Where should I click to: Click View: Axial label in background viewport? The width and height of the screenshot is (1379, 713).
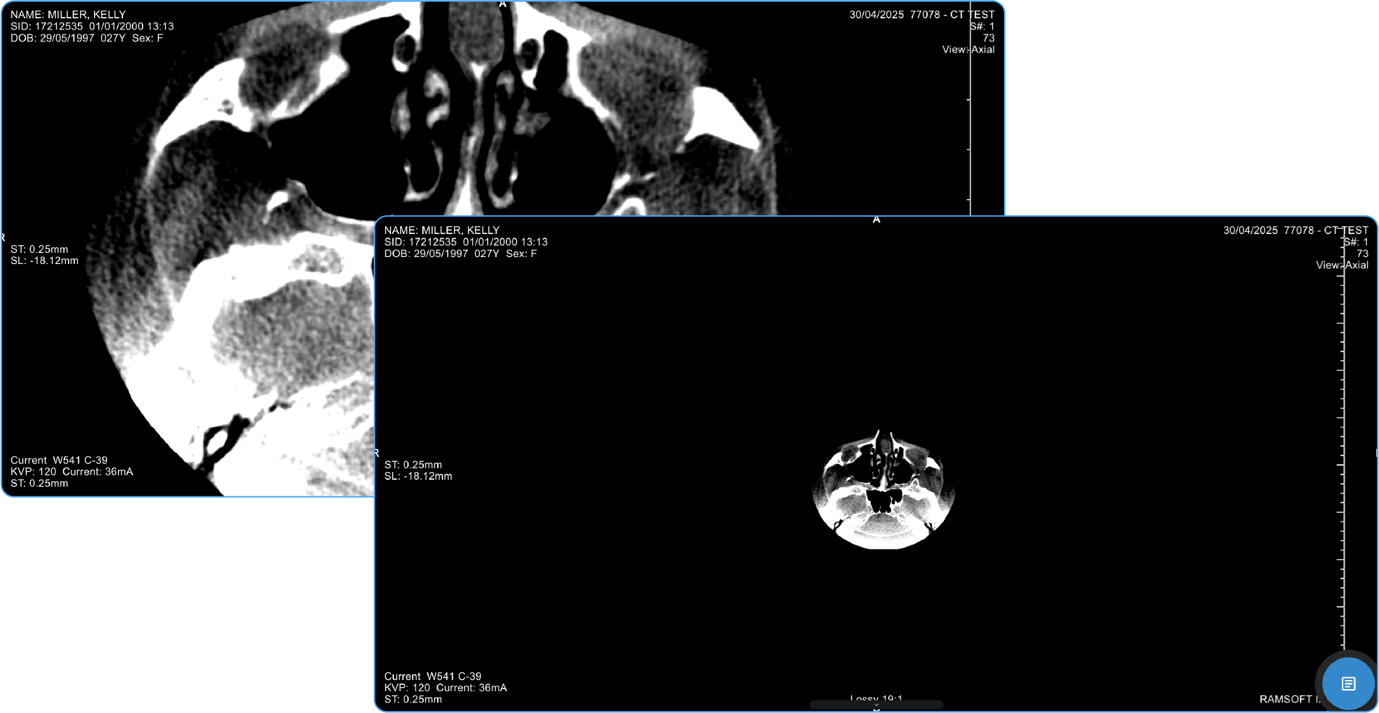point(968,49)
